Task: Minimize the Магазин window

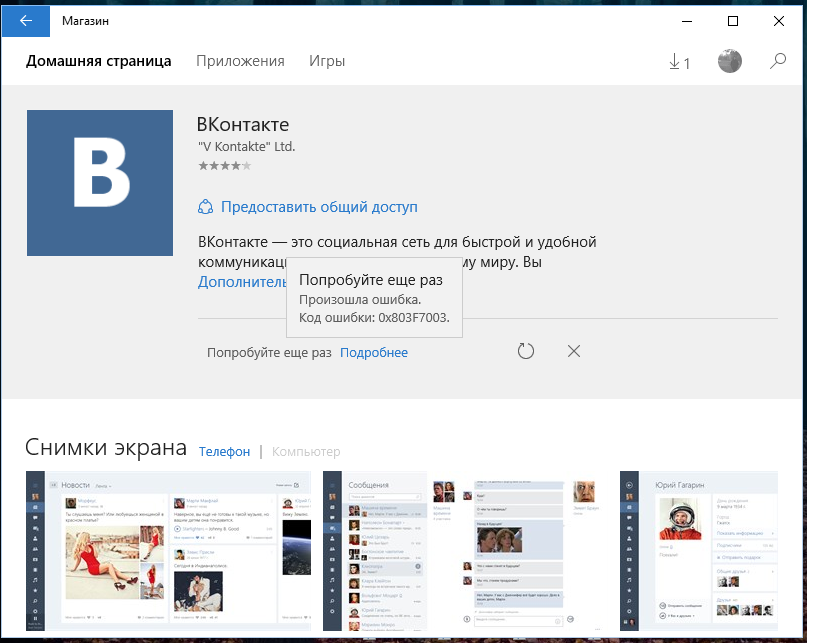Action: pos(687,21)
